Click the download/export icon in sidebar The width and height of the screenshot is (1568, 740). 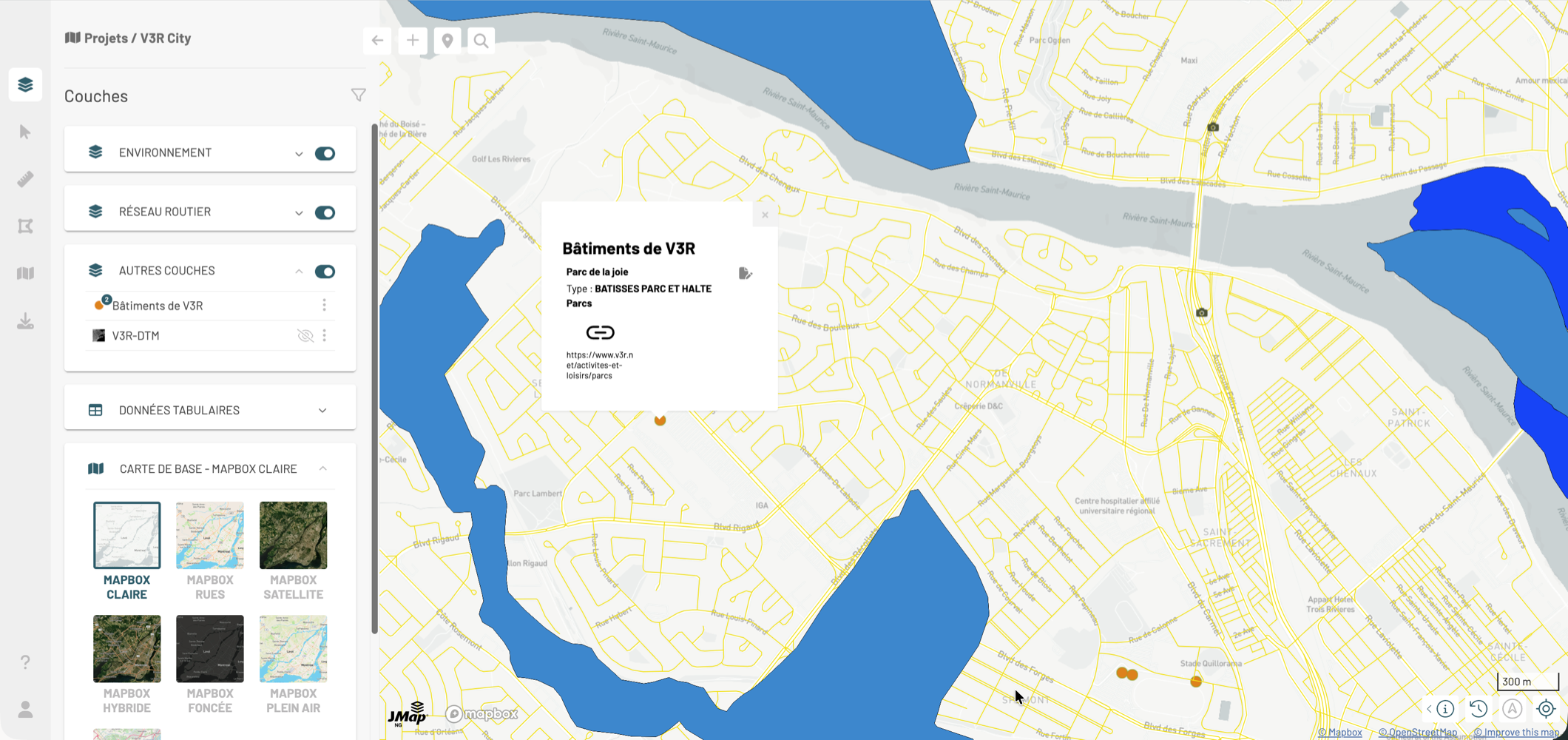coord(25,321)
